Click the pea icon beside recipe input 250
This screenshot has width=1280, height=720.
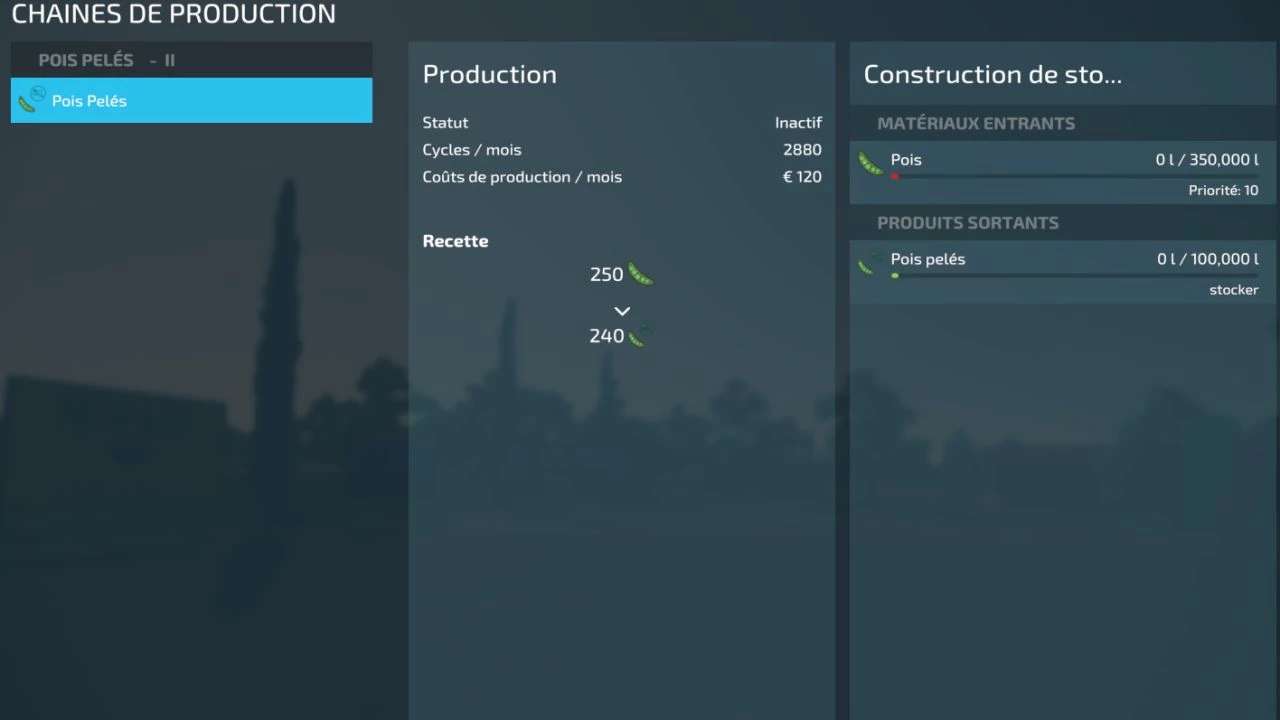click(640, 274)
